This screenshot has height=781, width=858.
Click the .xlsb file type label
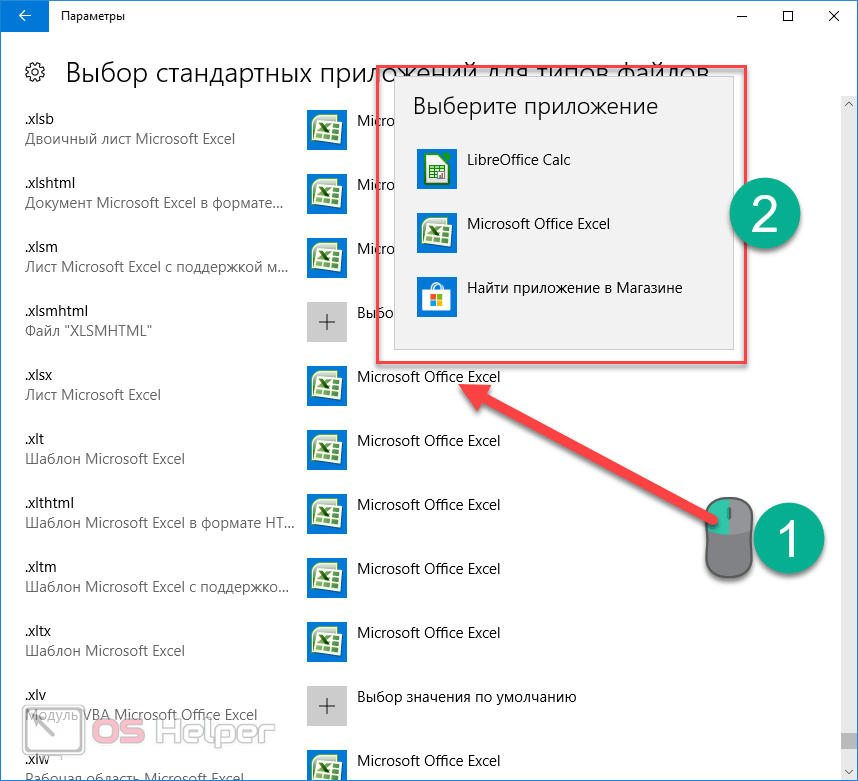[39, 119]
